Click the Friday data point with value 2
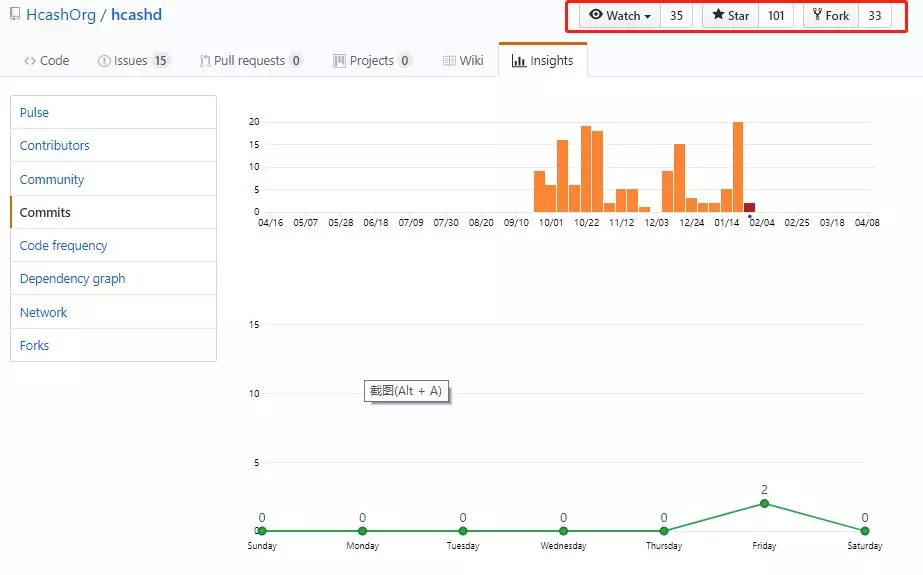 point(764,503)
